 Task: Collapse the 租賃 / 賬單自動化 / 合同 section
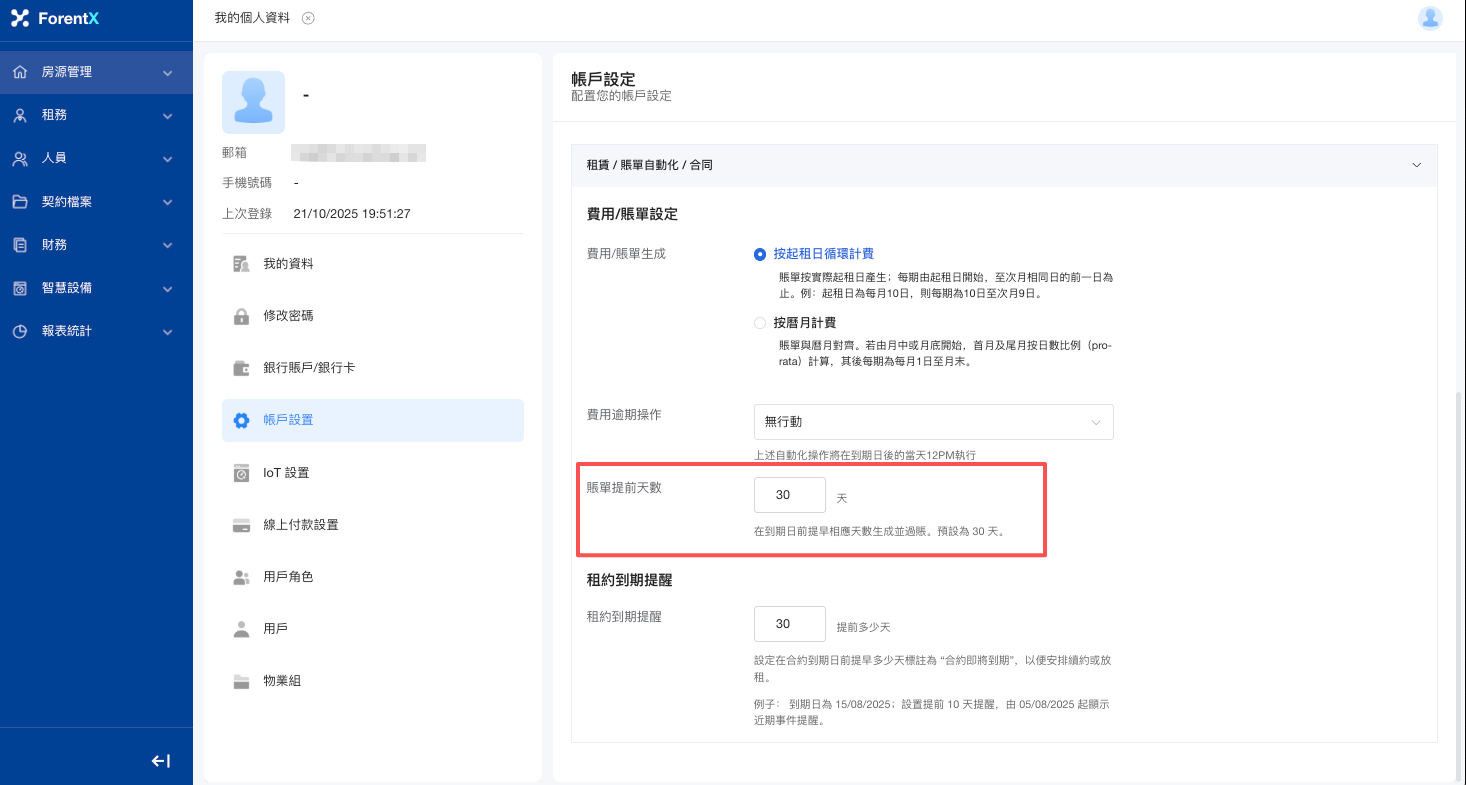1415,165
